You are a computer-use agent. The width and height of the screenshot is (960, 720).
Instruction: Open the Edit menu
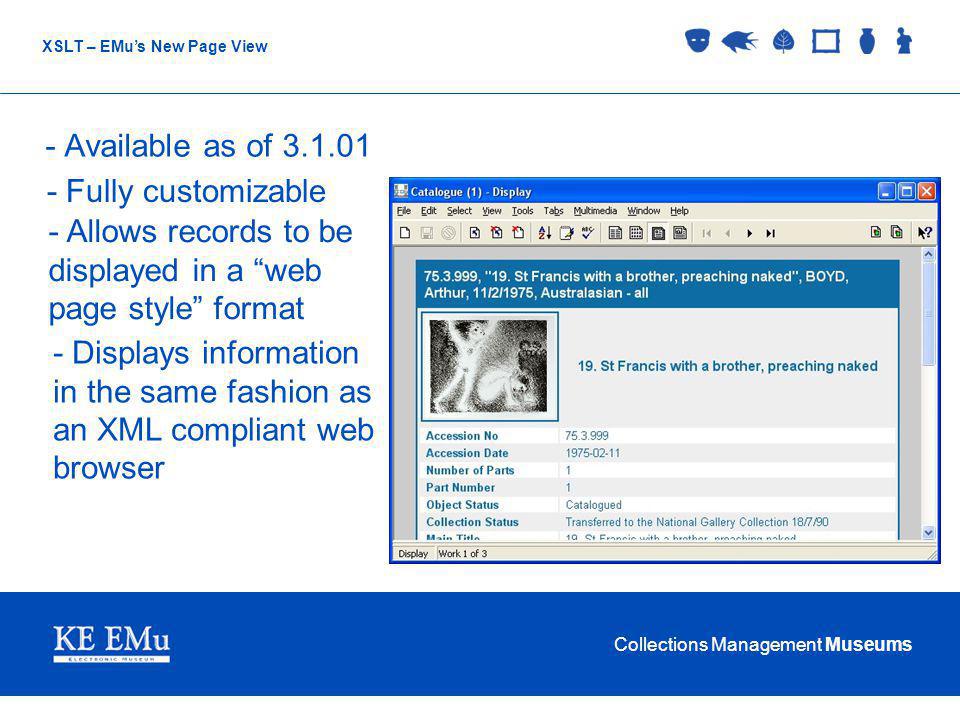(429, 211)
